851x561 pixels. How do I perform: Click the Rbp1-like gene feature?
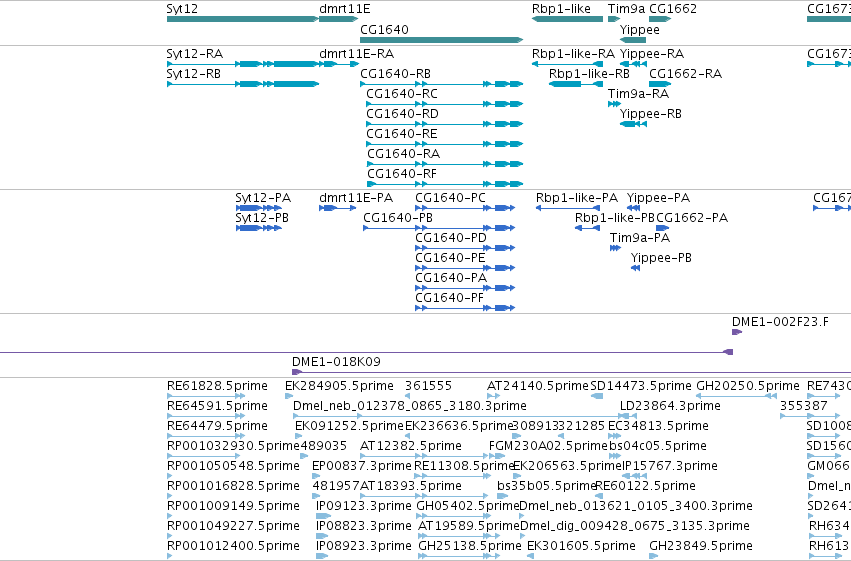[567, 19]
